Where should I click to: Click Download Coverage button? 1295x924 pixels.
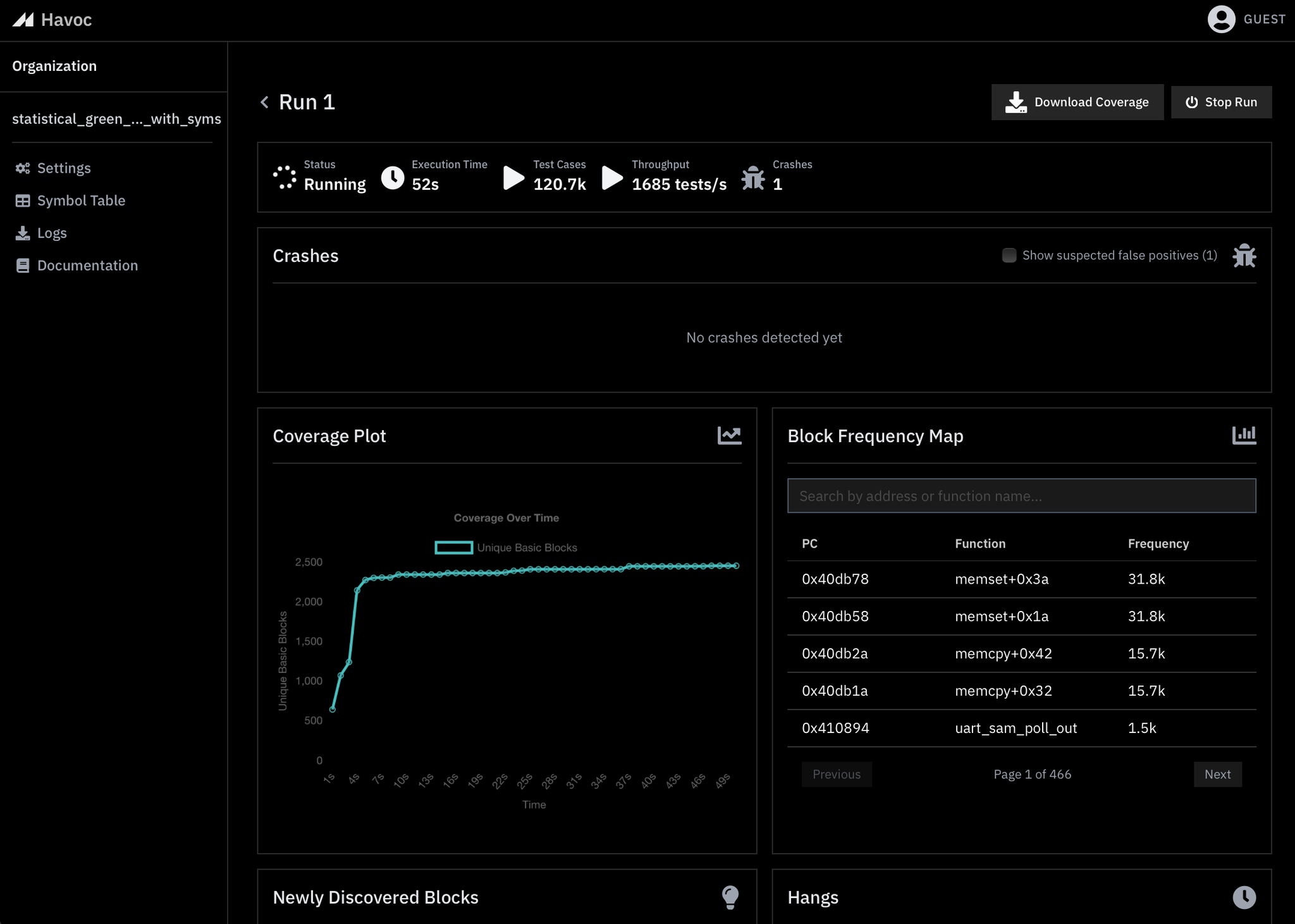click(1077, 102)
